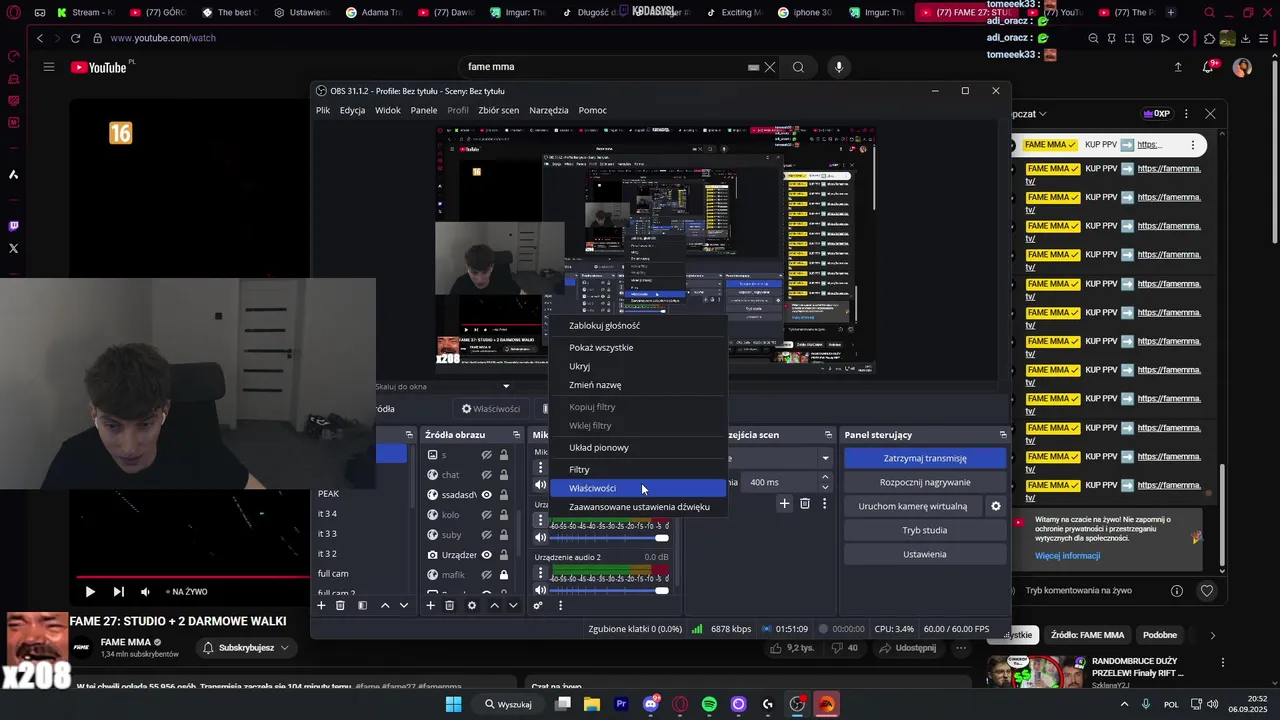Increase transition duration 400 ms stepper
This screenshot has width=1280, height=720.
click(825, 477)
